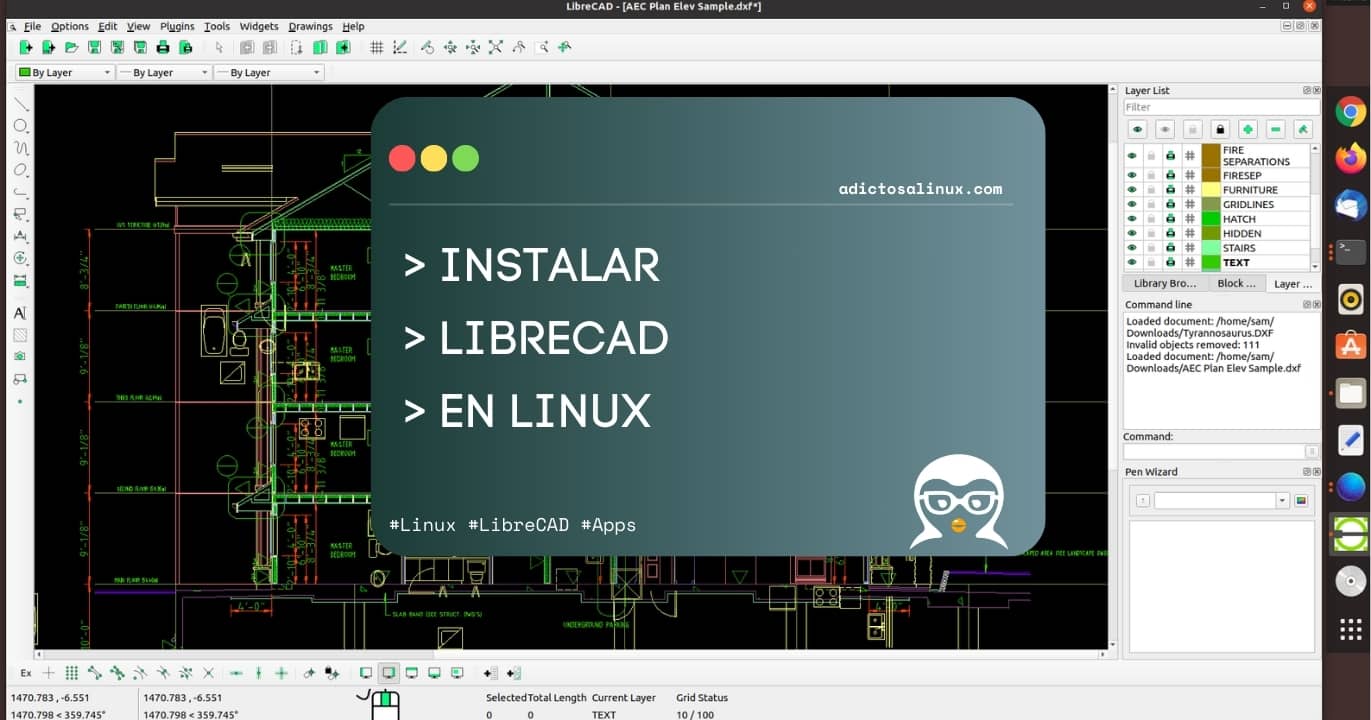Add a new layer with the green plus button
1371x720 pixels.
pyautogui.click(x=1248, y=128)
